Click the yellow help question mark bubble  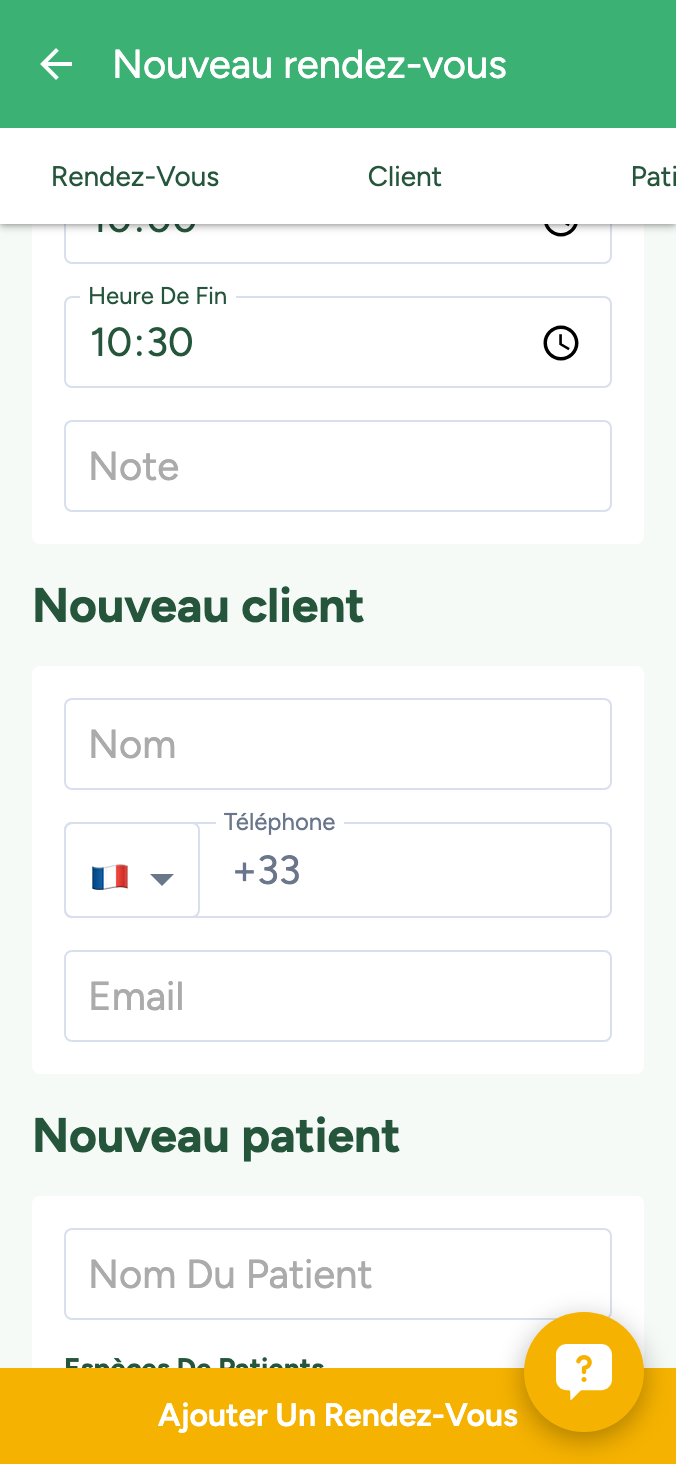(584, 1371)
